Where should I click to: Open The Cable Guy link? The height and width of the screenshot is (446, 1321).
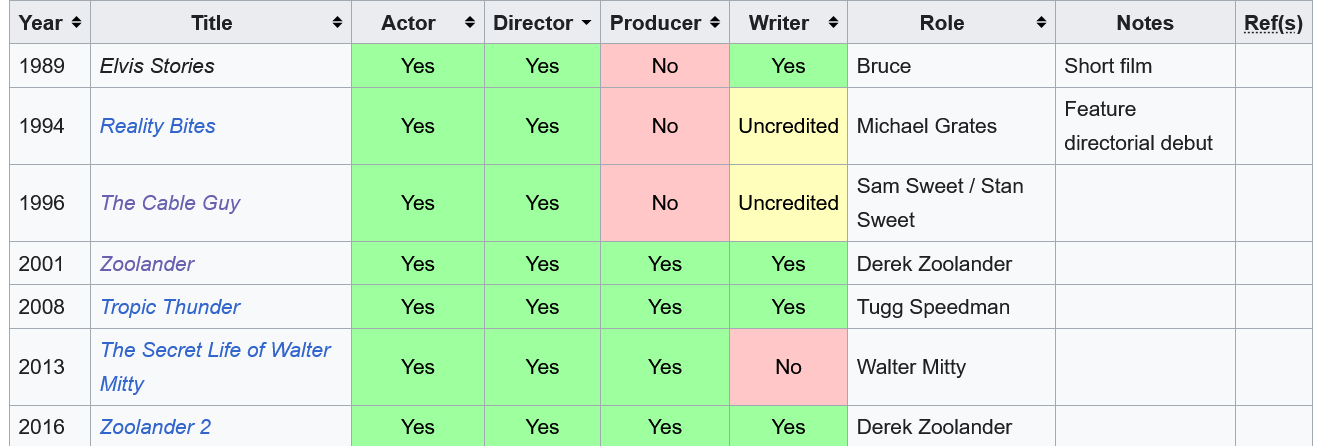170,203
